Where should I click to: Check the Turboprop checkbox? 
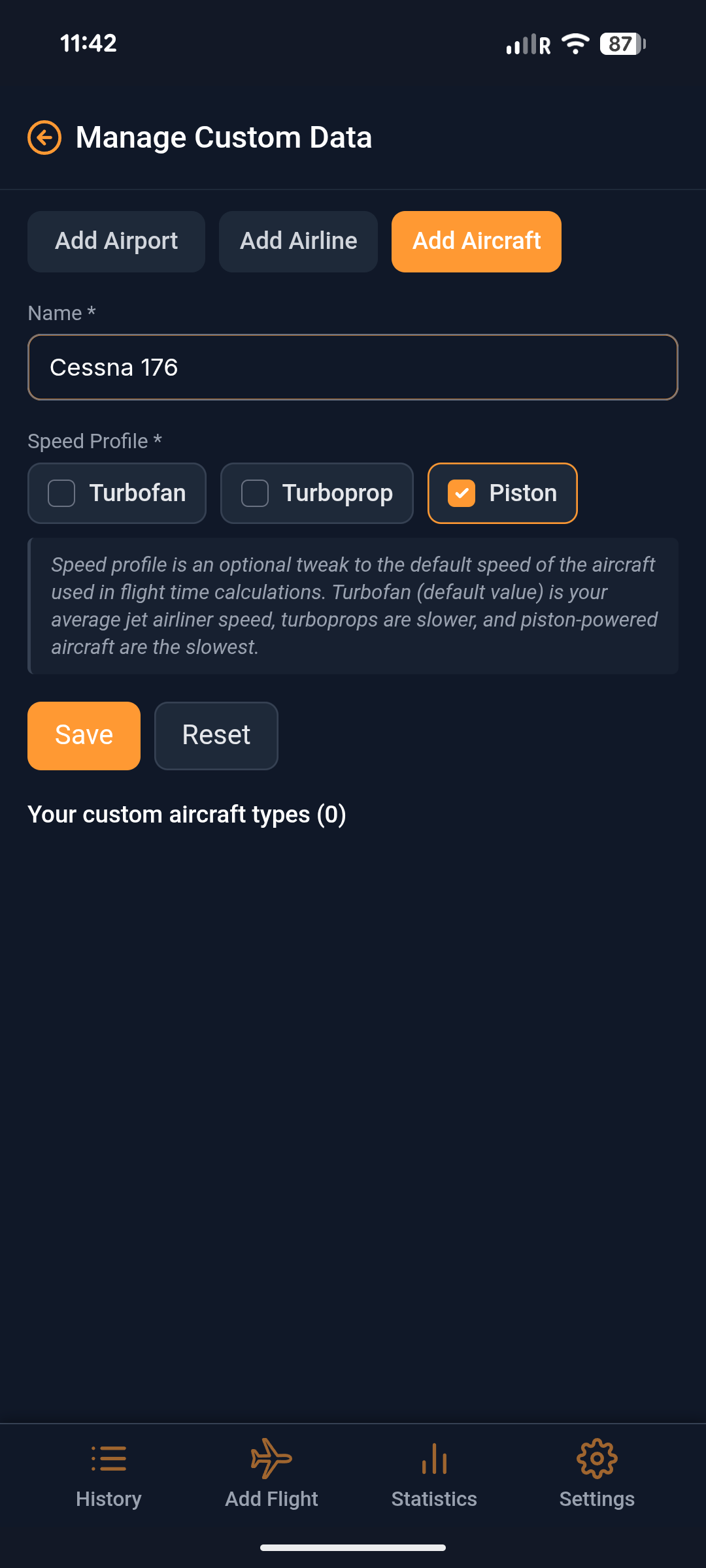[x=255, y=493]
